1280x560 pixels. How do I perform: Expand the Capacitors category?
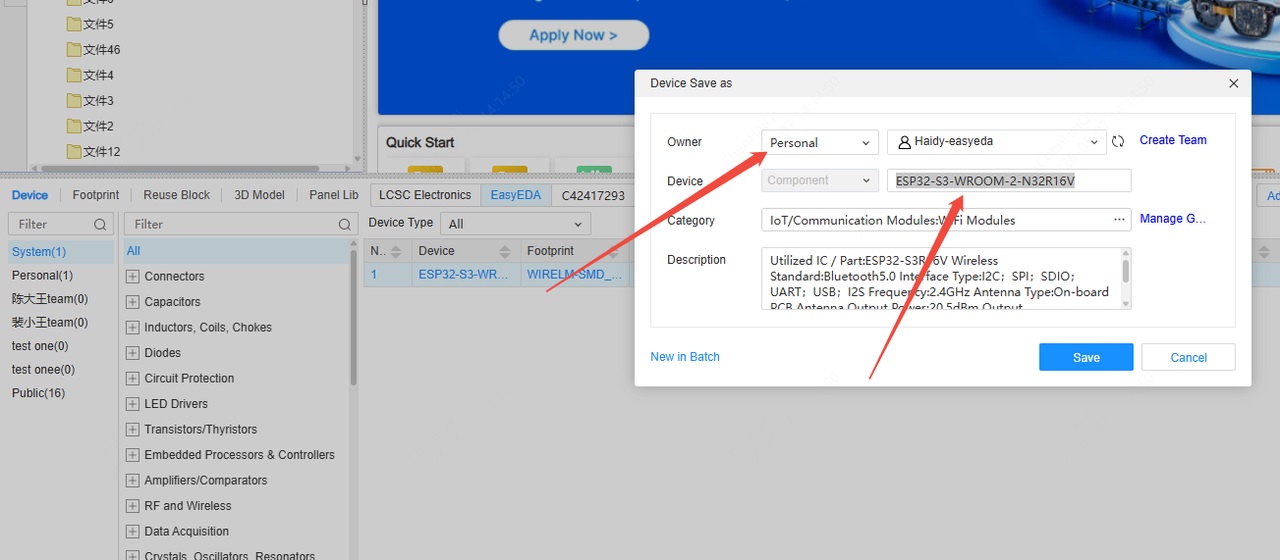click(132, 302)
